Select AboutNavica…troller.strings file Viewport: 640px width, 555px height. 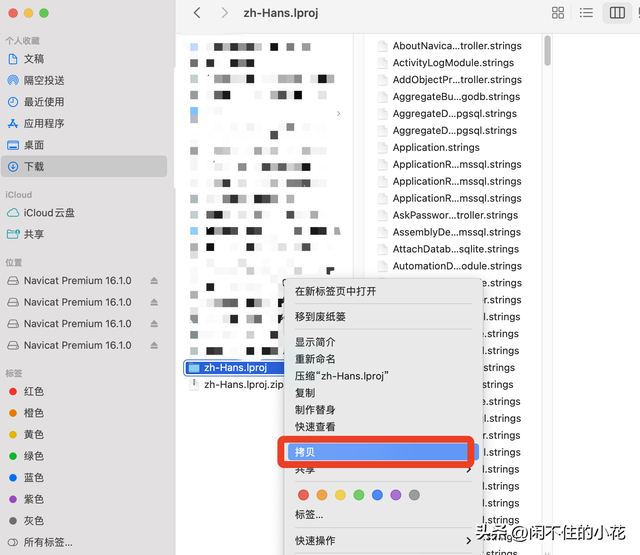click(450, 46)
